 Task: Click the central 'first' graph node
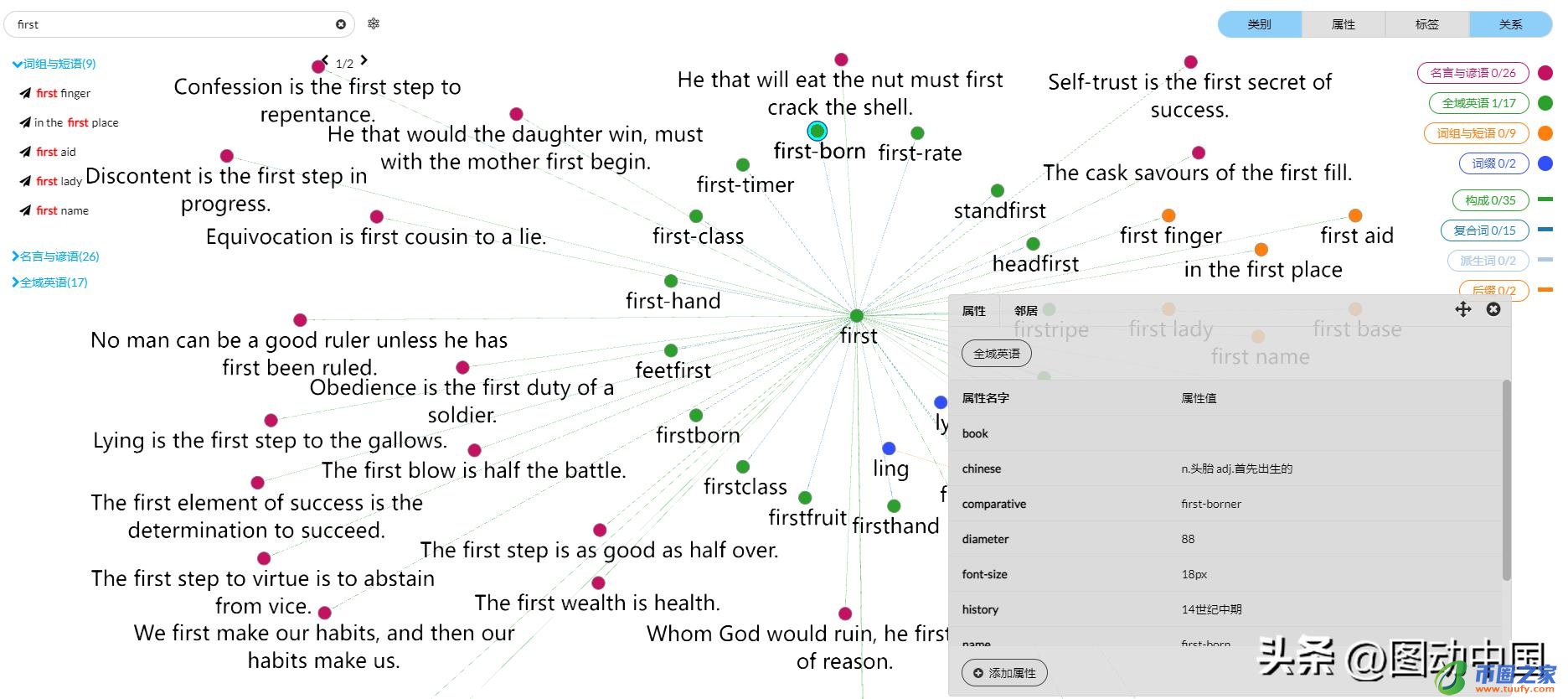[x=856, y=316]
